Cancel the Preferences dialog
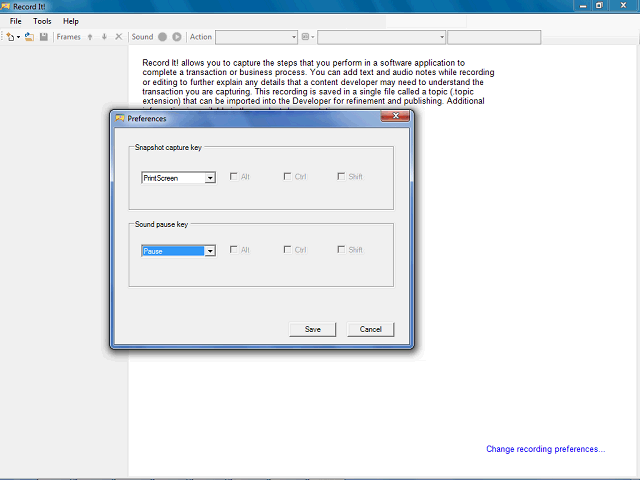This screenshot has width=640, height=480. (371, 329)
